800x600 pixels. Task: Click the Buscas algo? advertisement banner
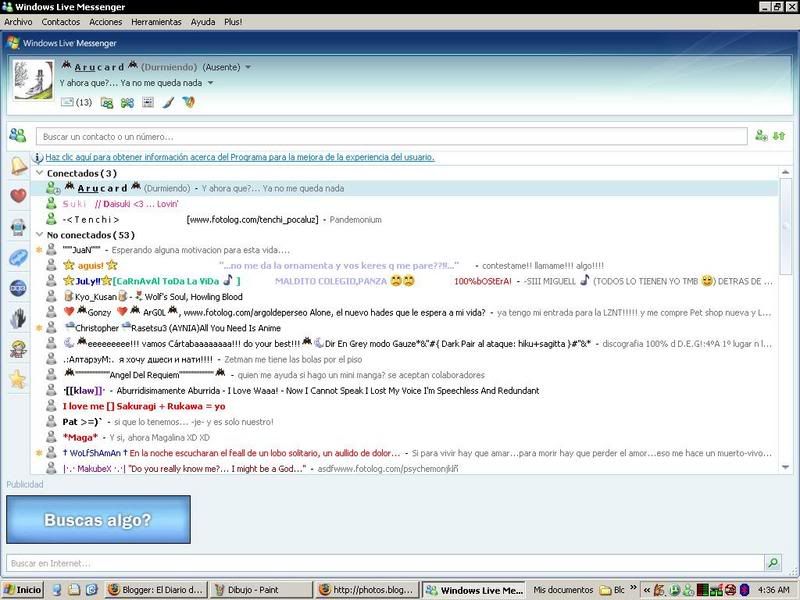point(98,519)
